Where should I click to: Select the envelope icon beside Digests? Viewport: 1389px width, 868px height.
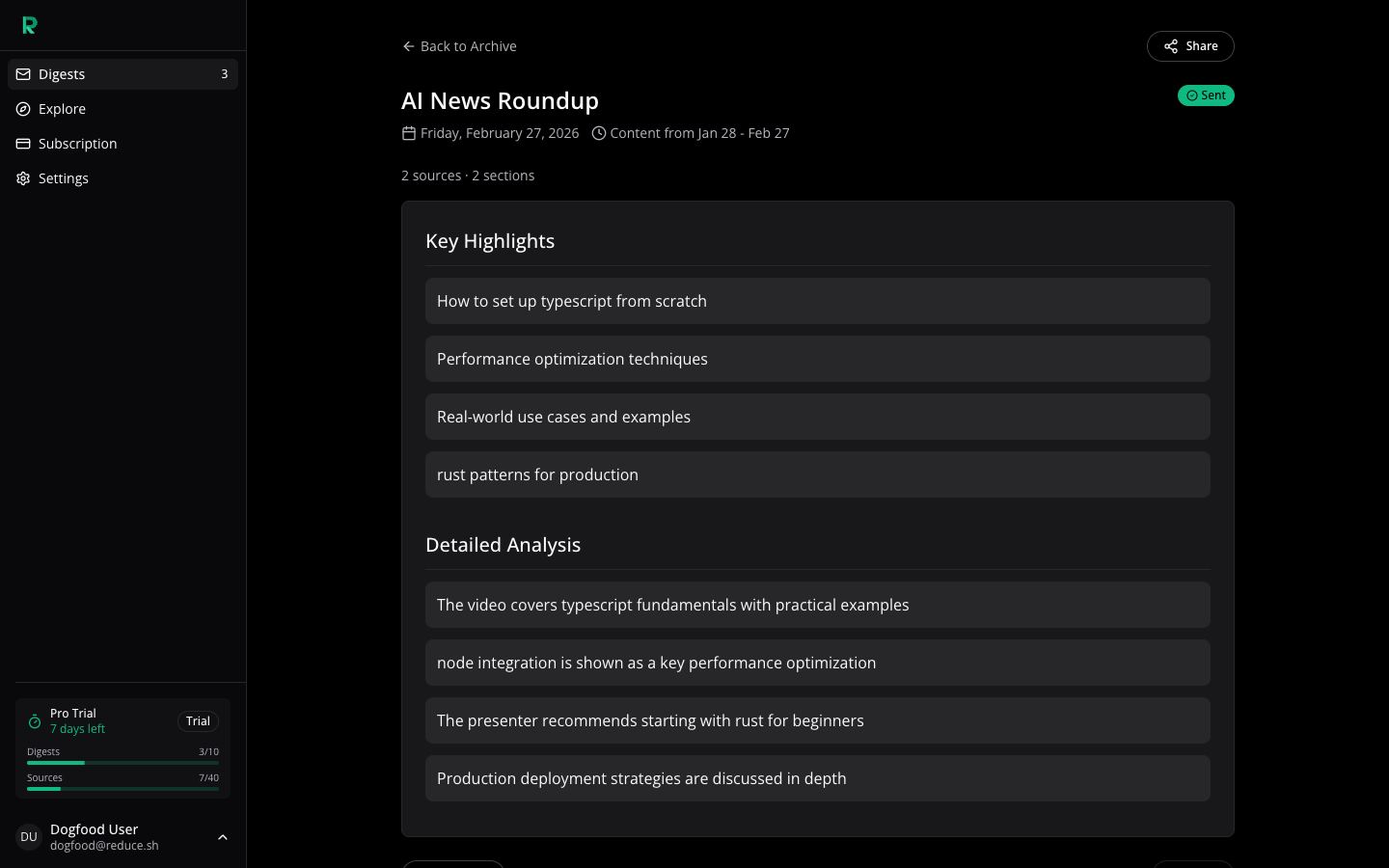[23, 74]
